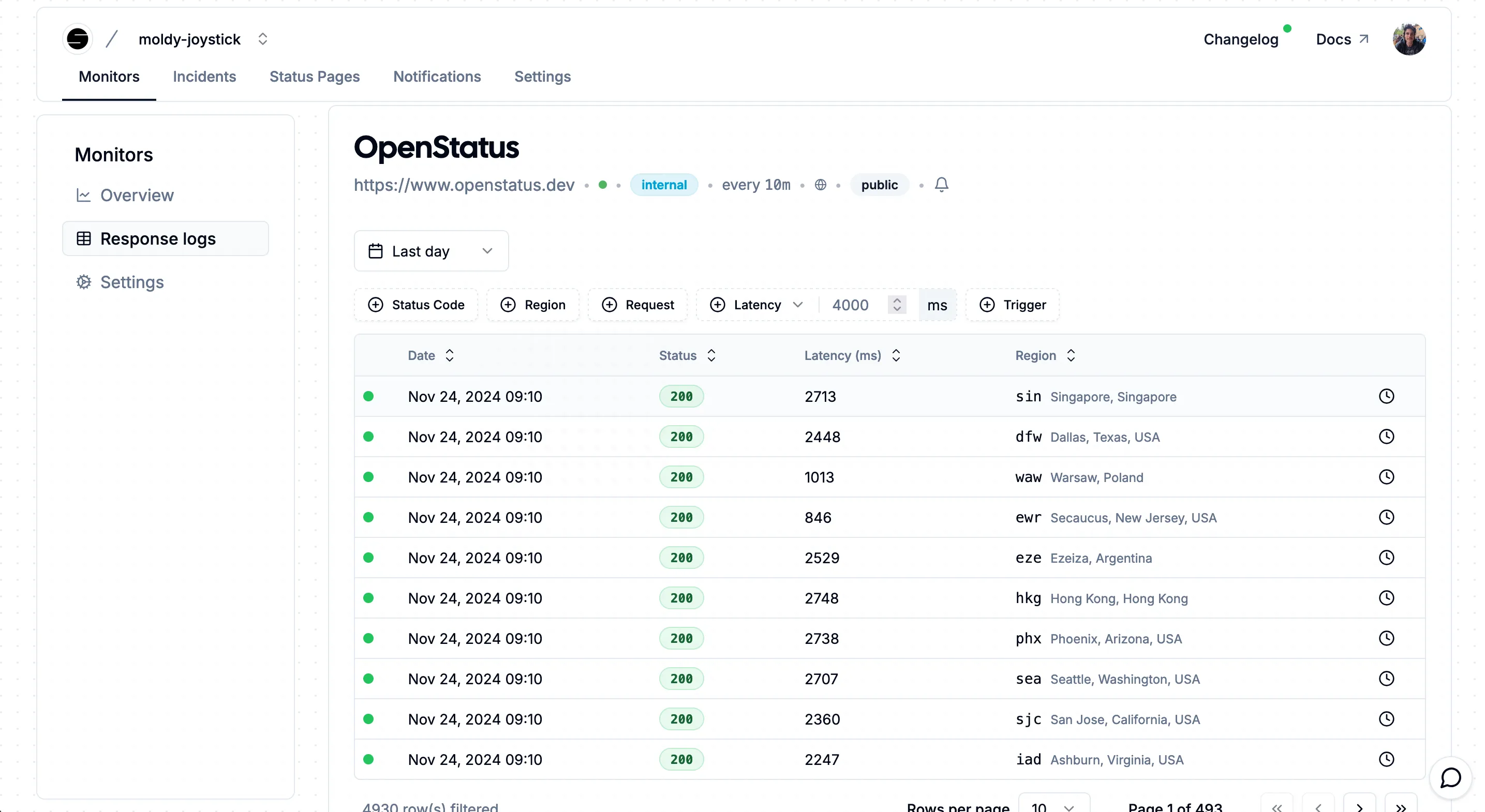Open the Last day date range dropdown
The width and height of the screenshot is (1485, 812).
click(x=430, y=251)
